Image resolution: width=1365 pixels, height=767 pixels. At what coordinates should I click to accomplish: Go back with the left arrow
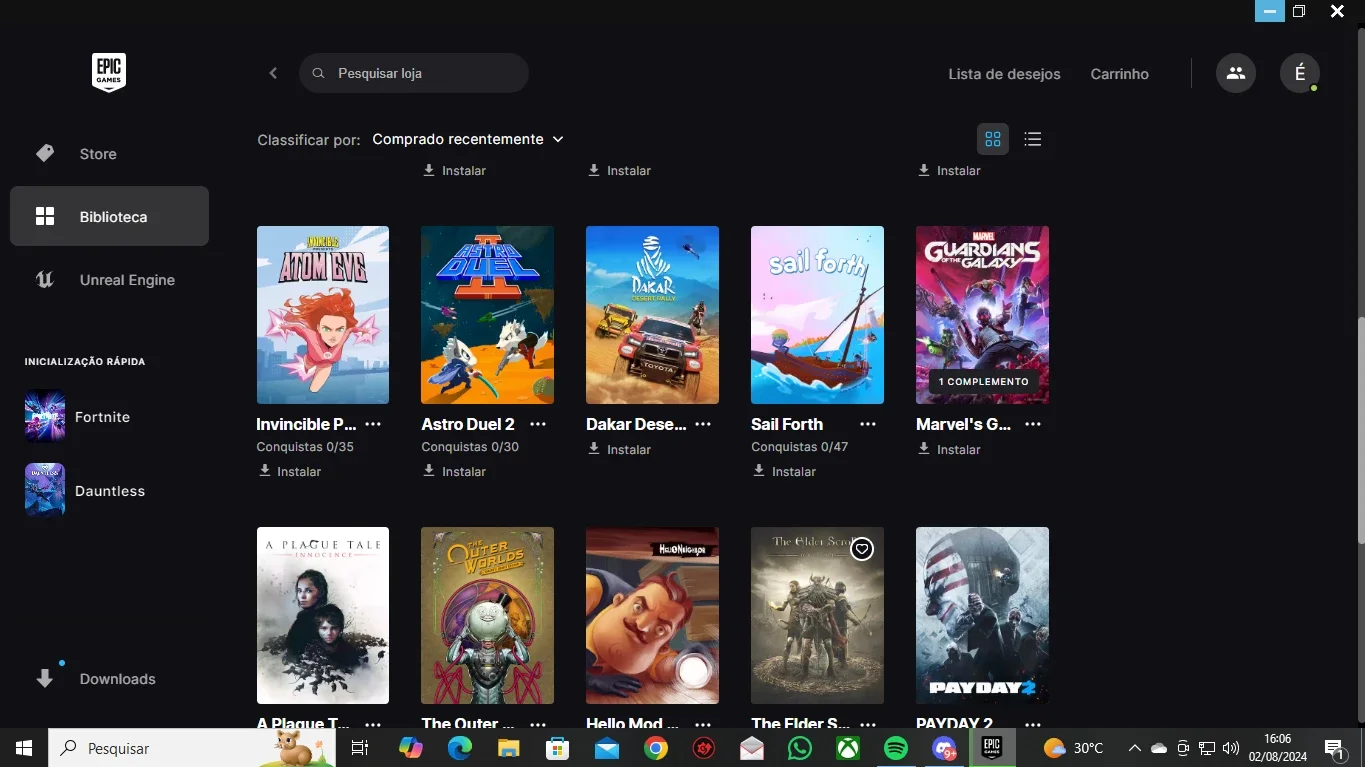(273, 73)
